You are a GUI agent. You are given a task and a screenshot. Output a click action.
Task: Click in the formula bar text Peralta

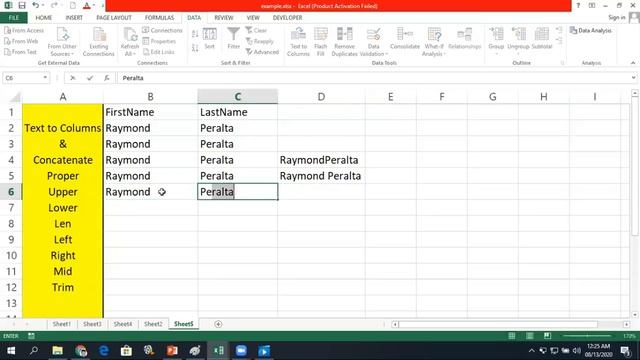click(133, 78)
